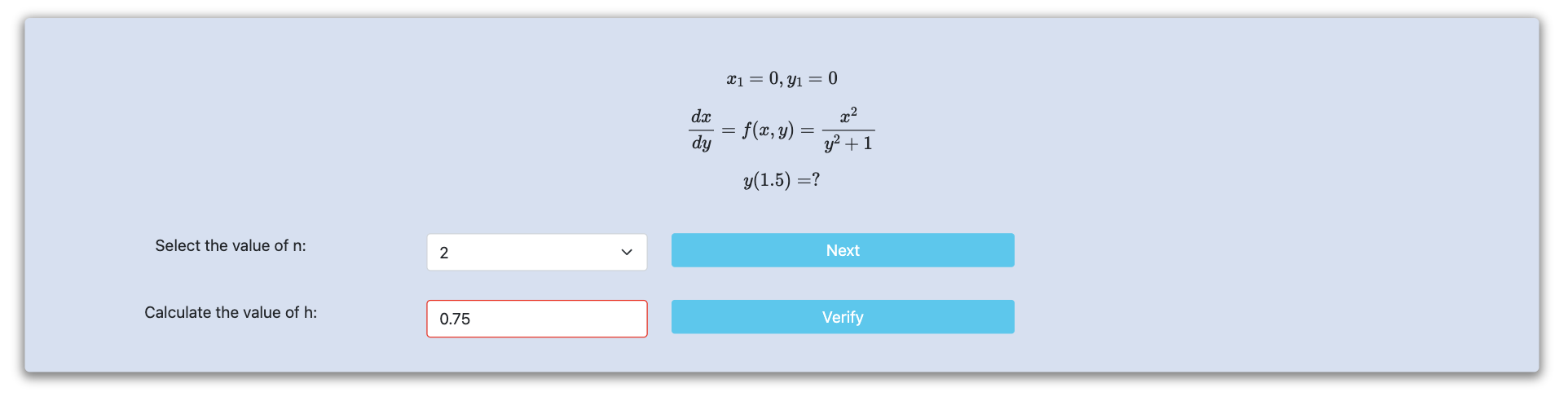Screen dimensions: 1568x401
Task: Click the y(1.5) =? question text
Action: click(782, 180)
